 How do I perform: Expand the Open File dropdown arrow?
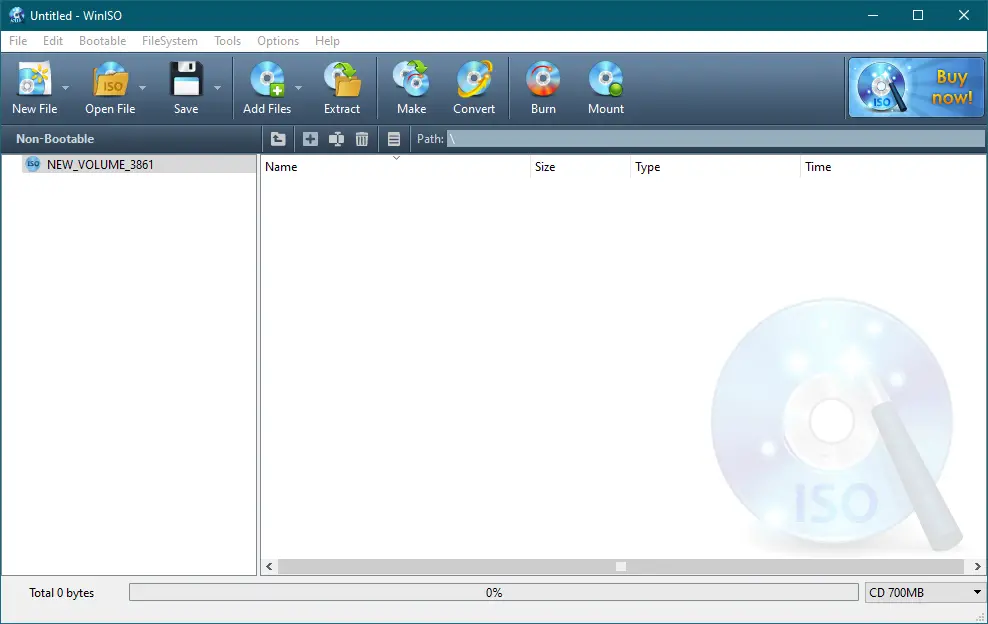coord(142,88)
